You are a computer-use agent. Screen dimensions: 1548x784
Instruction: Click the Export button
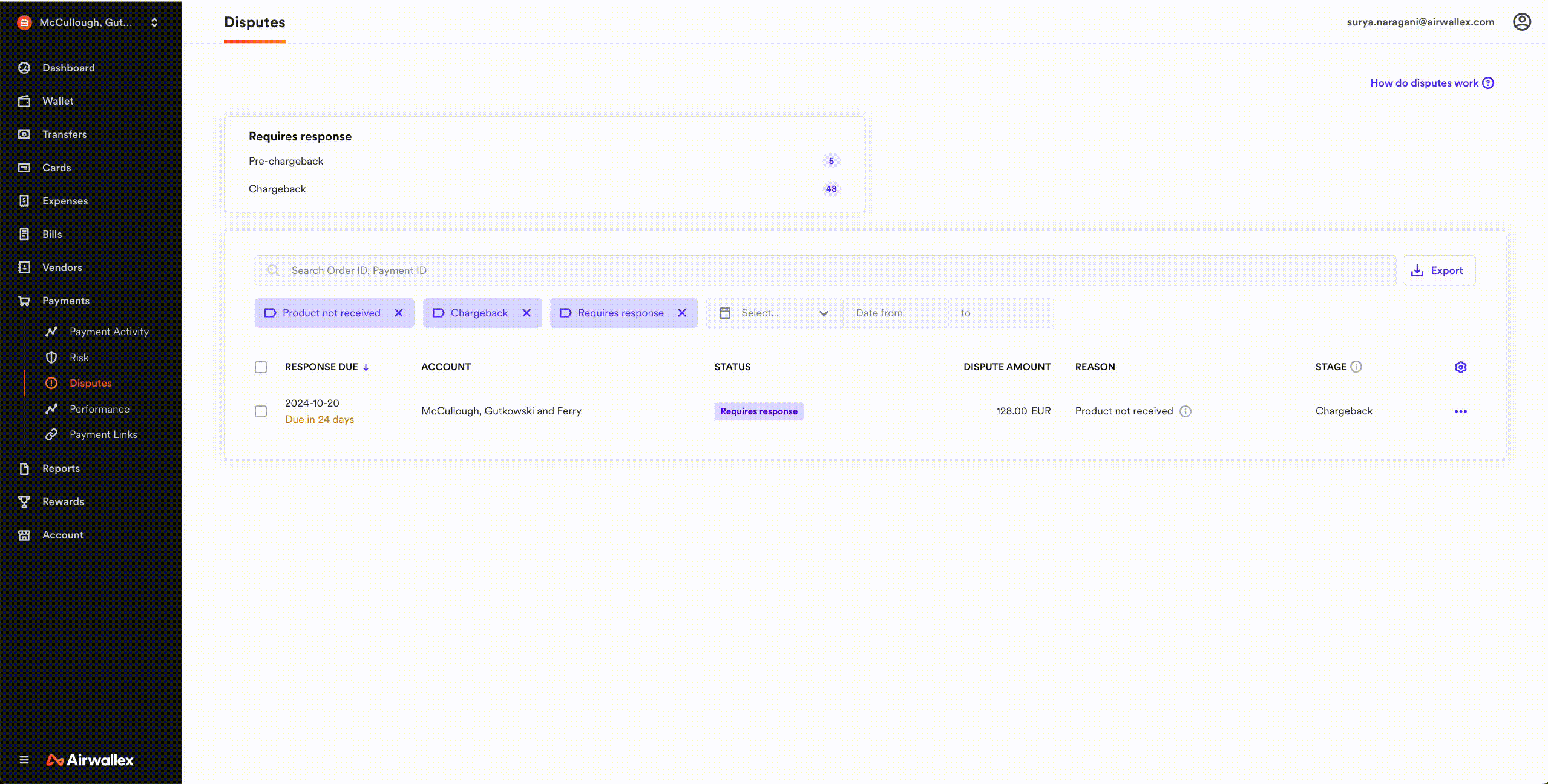[1438, 270]
